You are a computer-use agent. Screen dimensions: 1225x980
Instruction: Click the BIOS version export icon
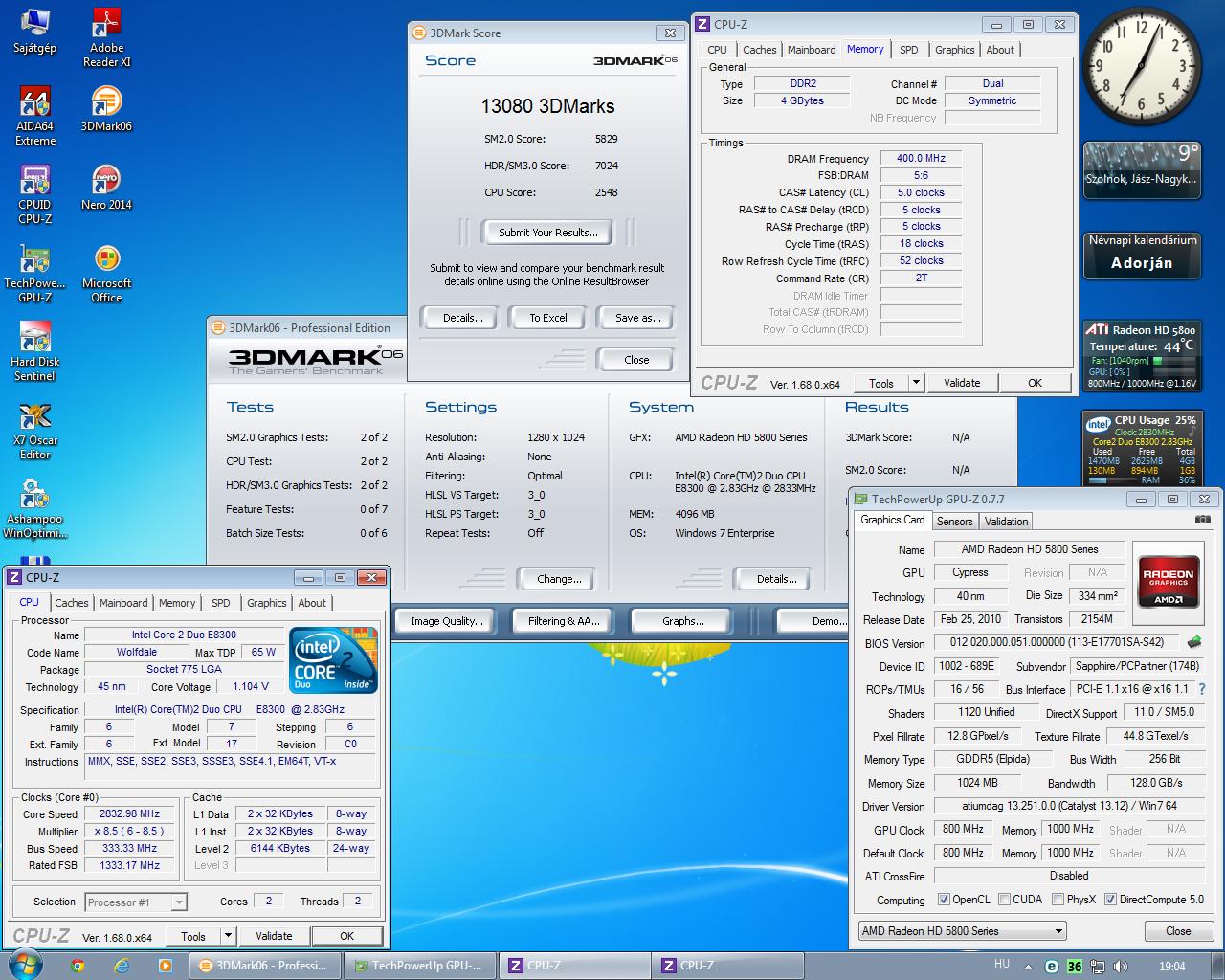(x=1193, y=642)
